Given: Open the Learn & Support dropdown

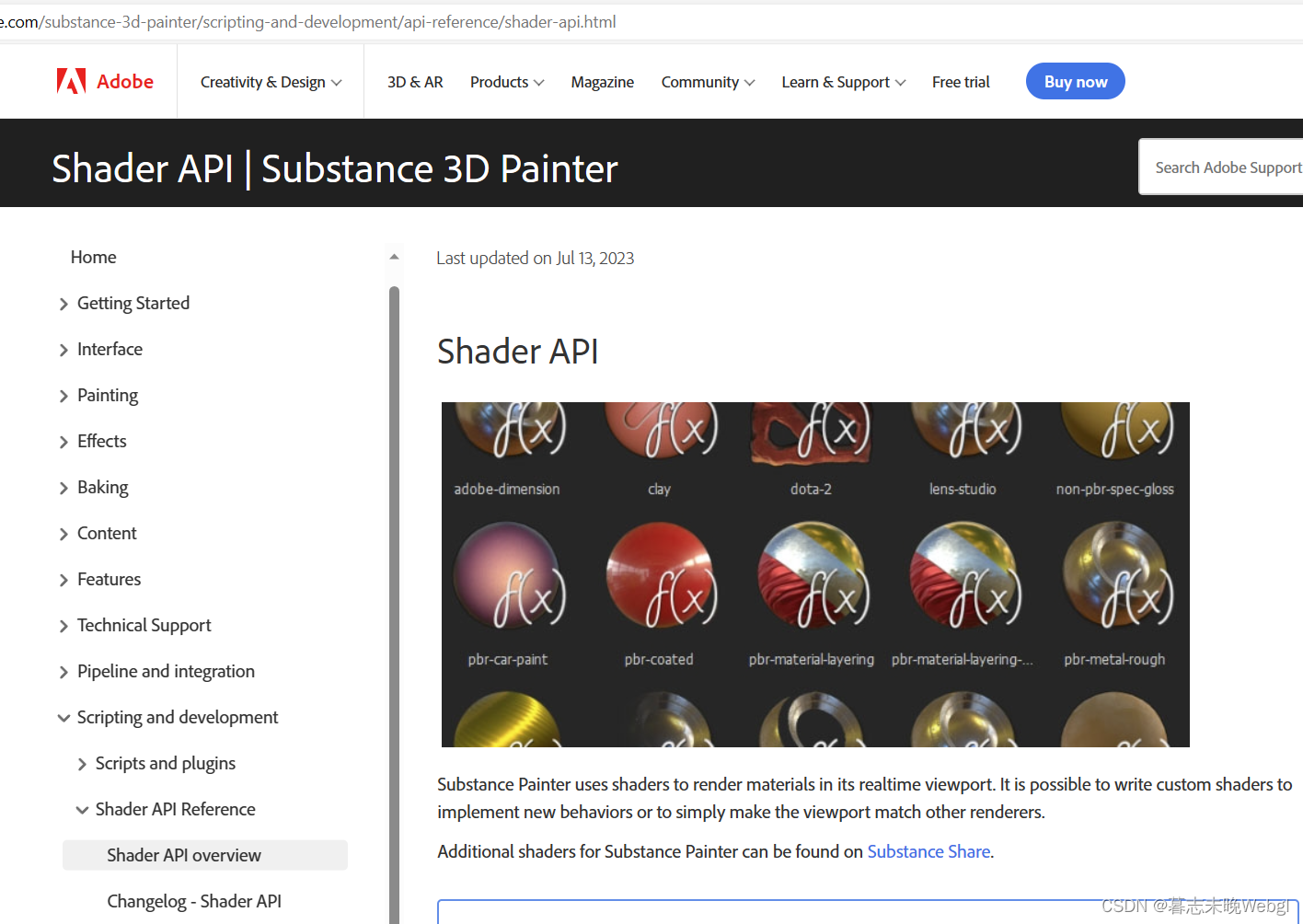Looking at the screenshot, I should pos(844,82).
